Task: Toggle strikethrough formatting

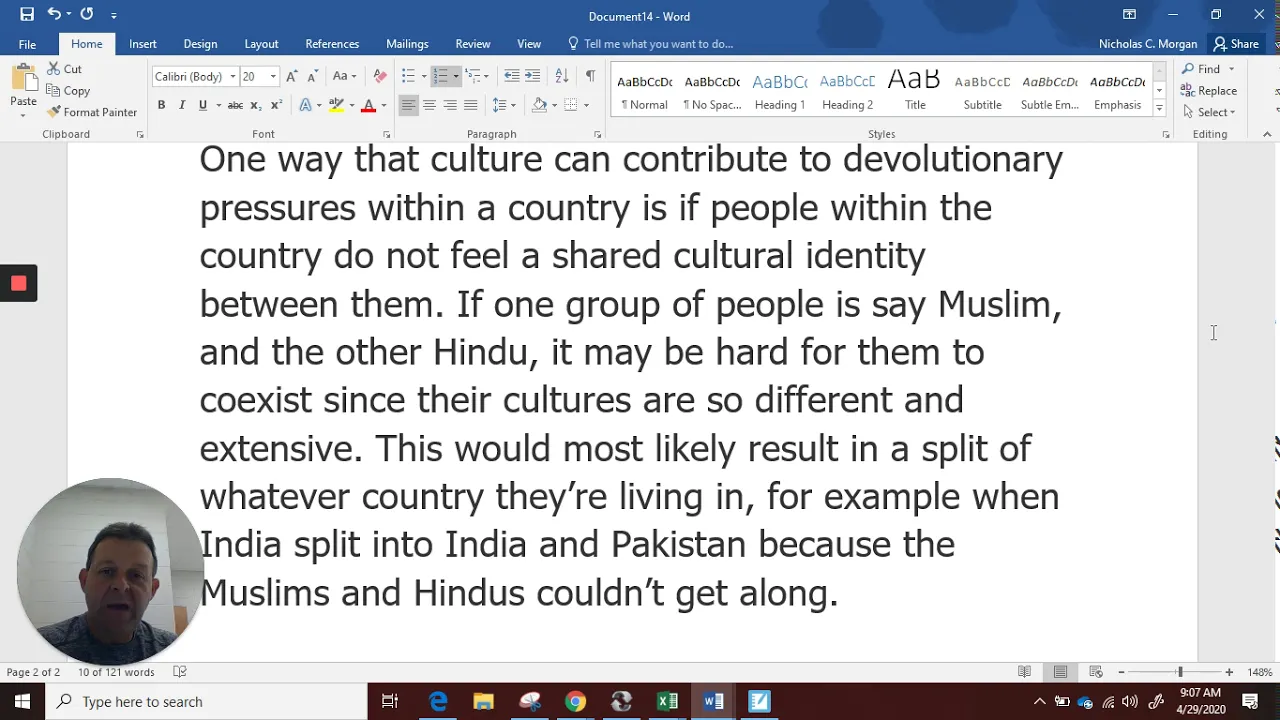Action: [x=235, y=105]
